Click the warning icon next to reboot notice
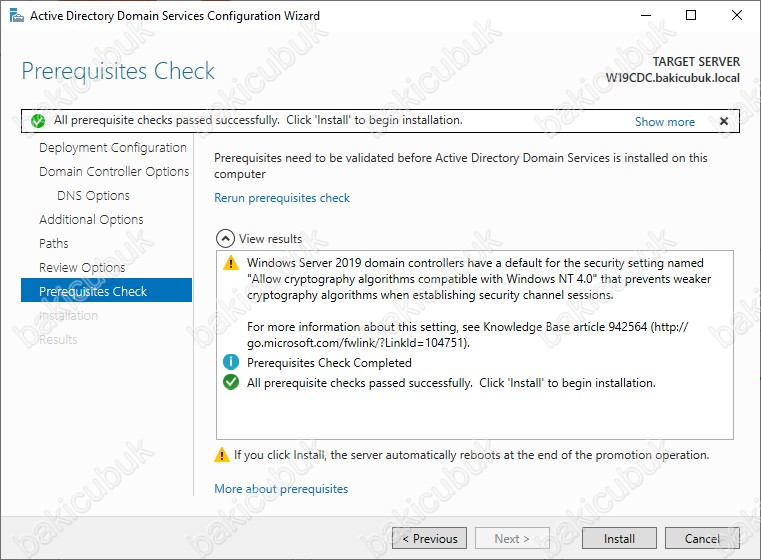The image size is (761, 560). pyautogui.click(x=222, y=455)
